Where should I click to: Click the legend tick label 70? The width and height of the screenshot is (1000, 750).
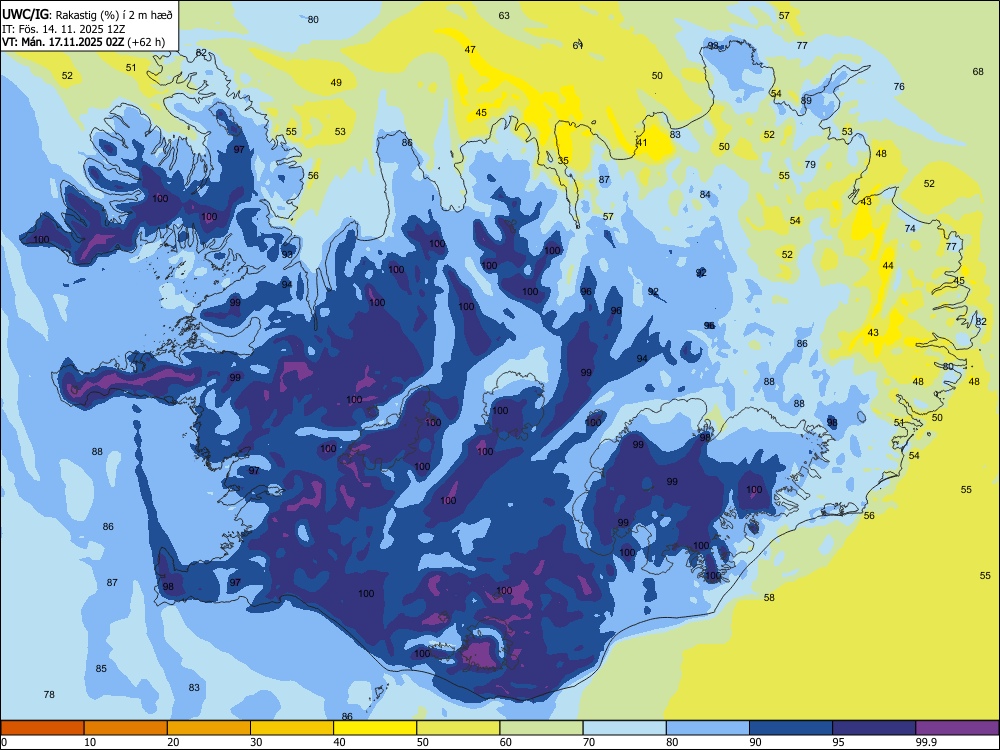(589, 742)
